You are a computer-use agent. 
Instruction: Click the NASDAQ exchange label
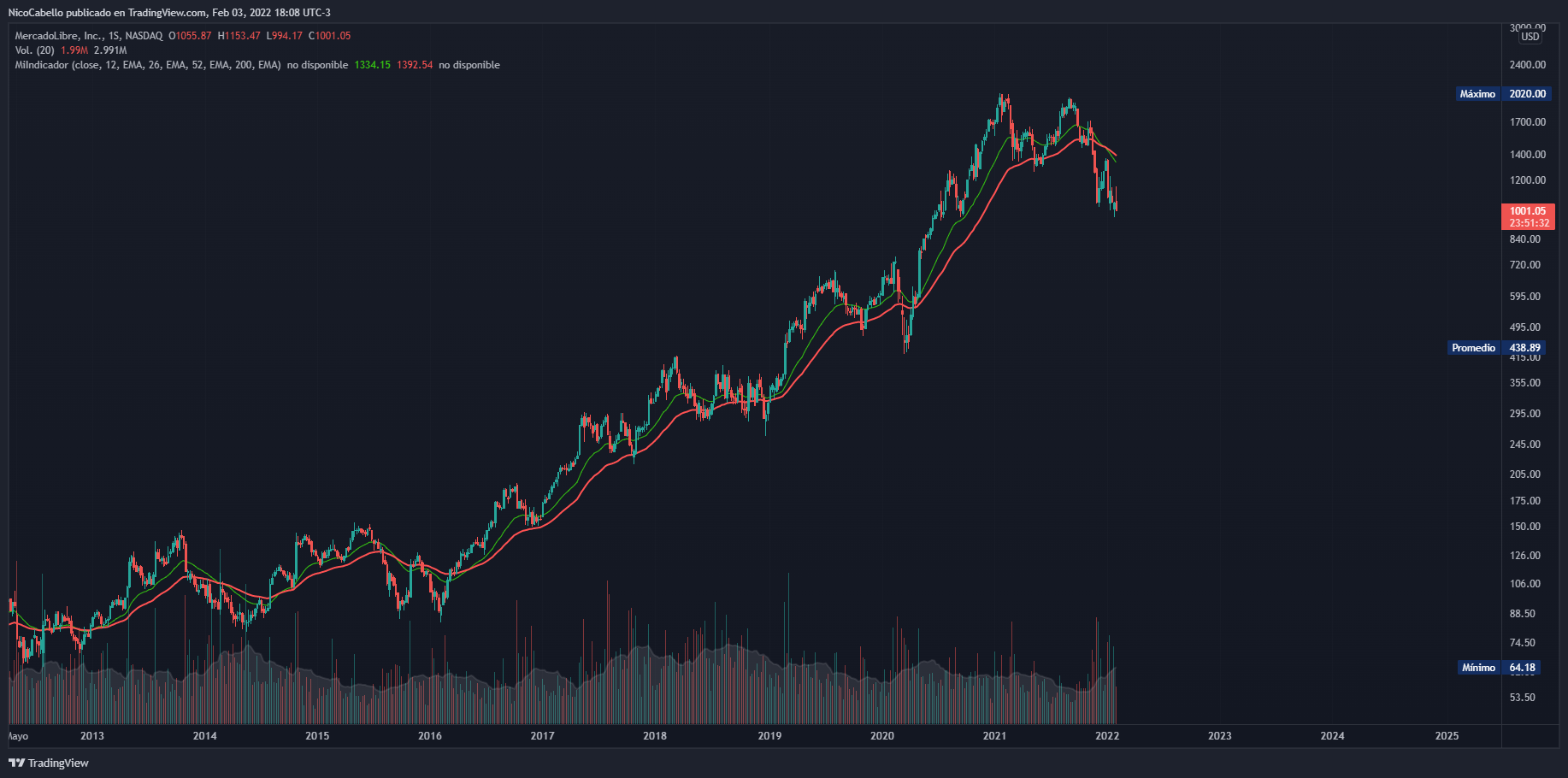(144, 36)
